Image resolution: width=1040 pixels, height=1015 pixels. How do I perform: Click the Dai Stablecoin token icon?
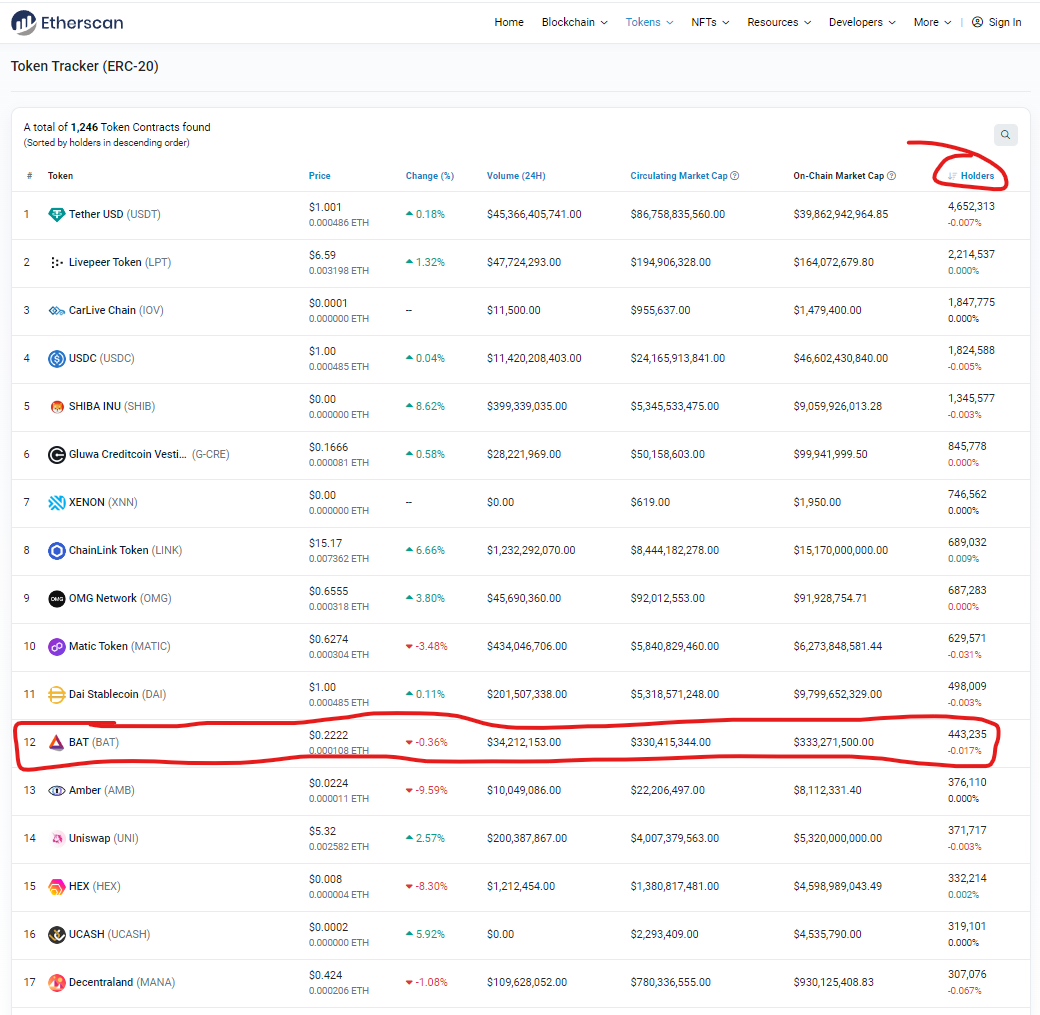(x=57, y=695)
